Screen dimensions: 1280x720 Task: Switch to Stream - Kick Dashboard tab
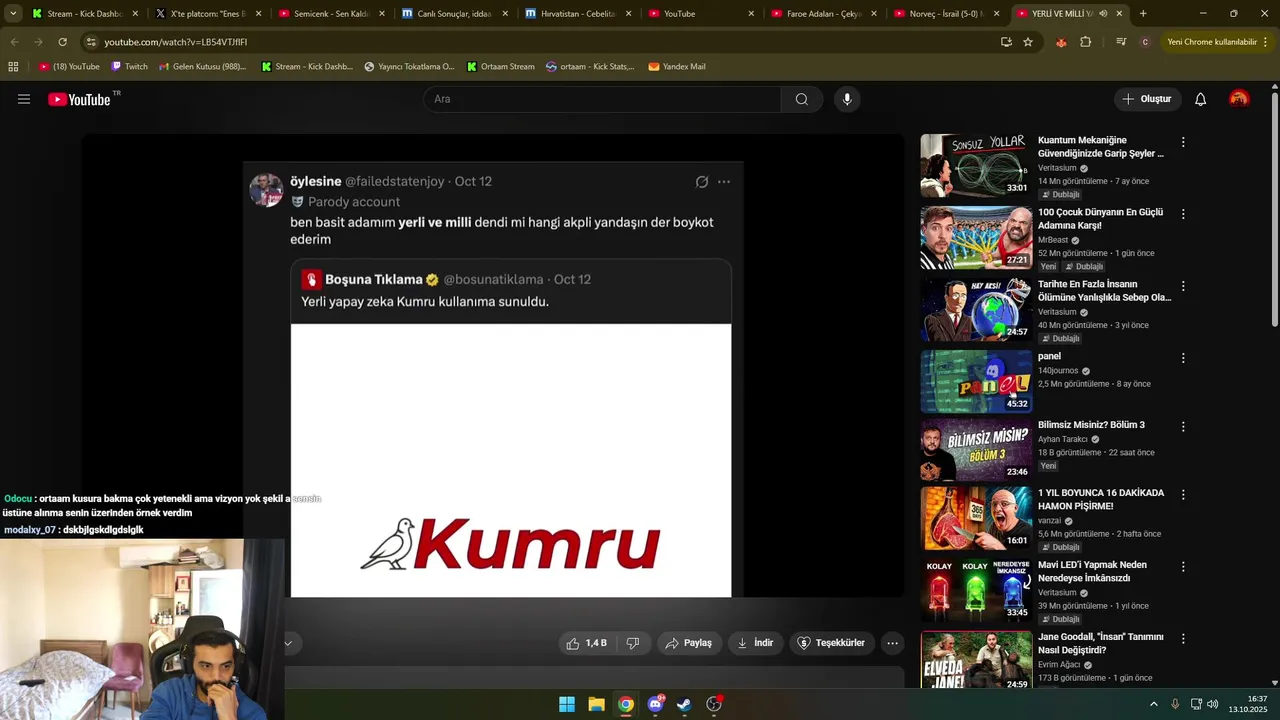point(85,14)
